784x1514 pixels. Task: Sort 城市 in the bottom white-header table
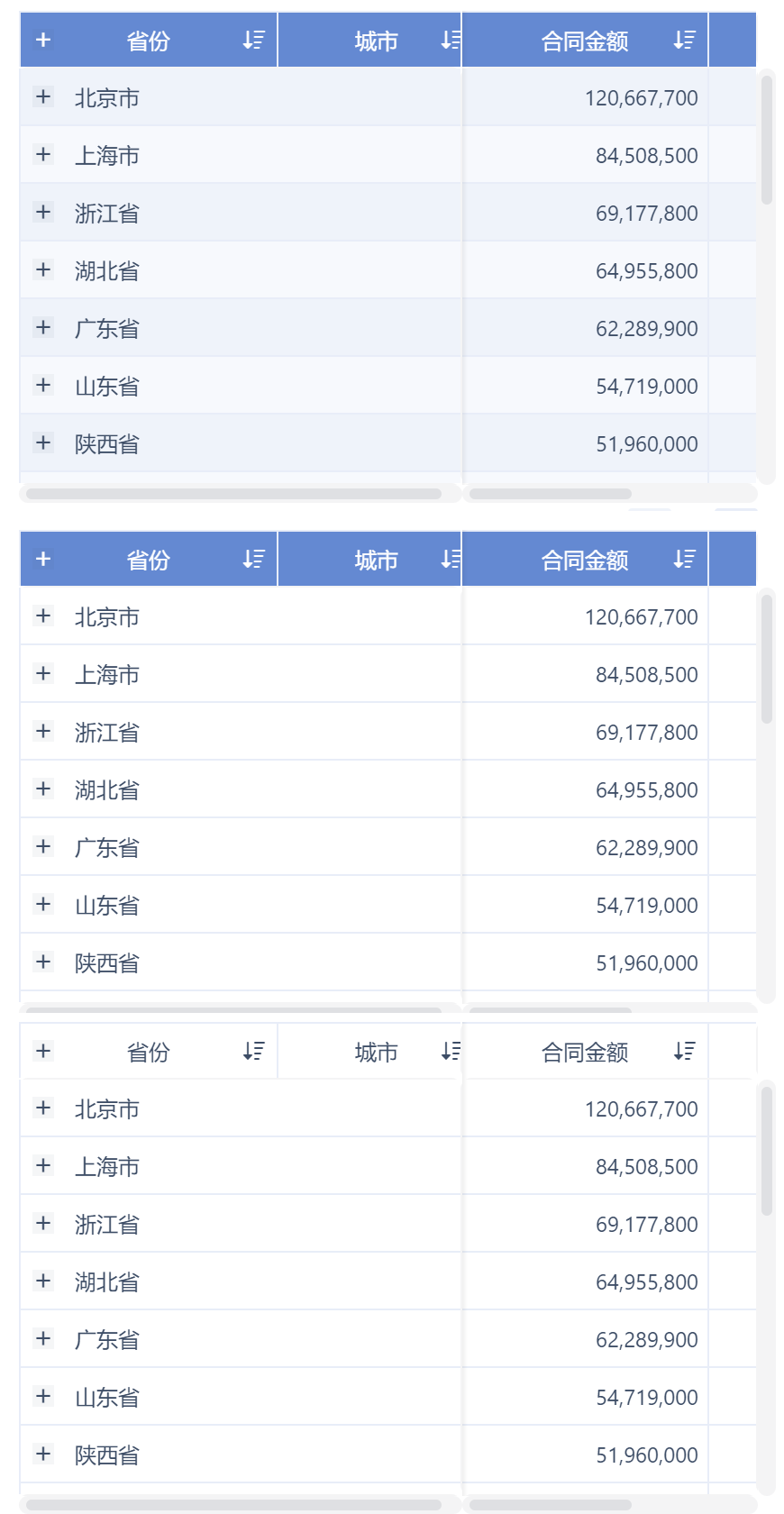tap(451, 1051)
